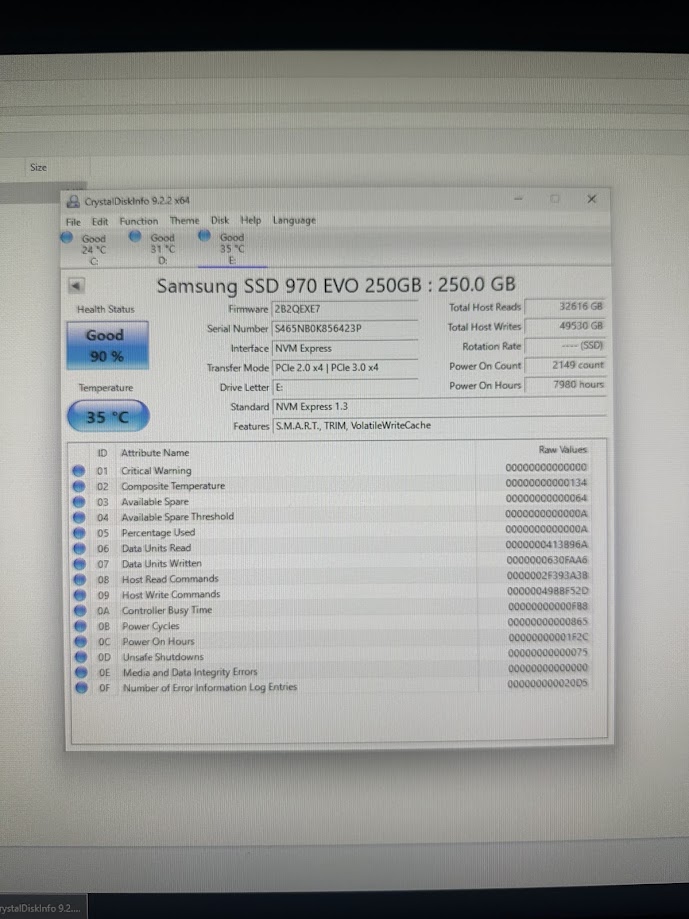This screenshot has height=919, width=689.
Task: Open the Edit menu
Action: click(100, 222)
